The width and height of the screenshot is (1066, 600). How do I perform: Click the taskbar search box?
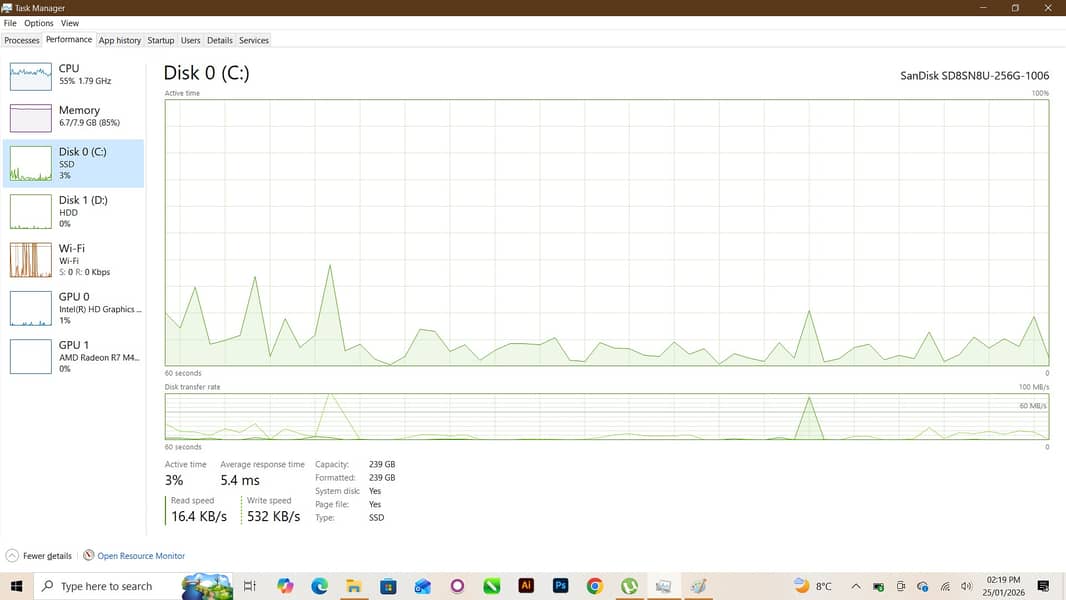(x=105, y=586)
